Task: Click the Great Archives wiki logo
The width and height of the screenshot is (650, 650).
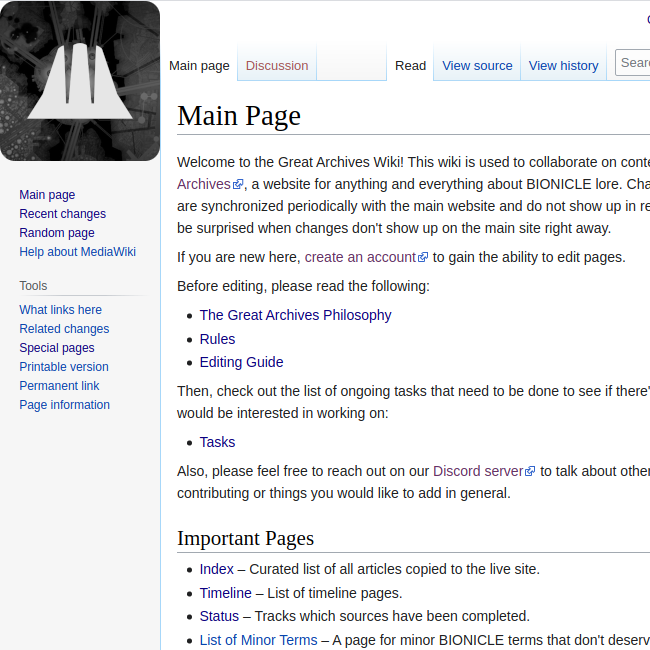Action: pyautogui.click(x=80, y=81)
